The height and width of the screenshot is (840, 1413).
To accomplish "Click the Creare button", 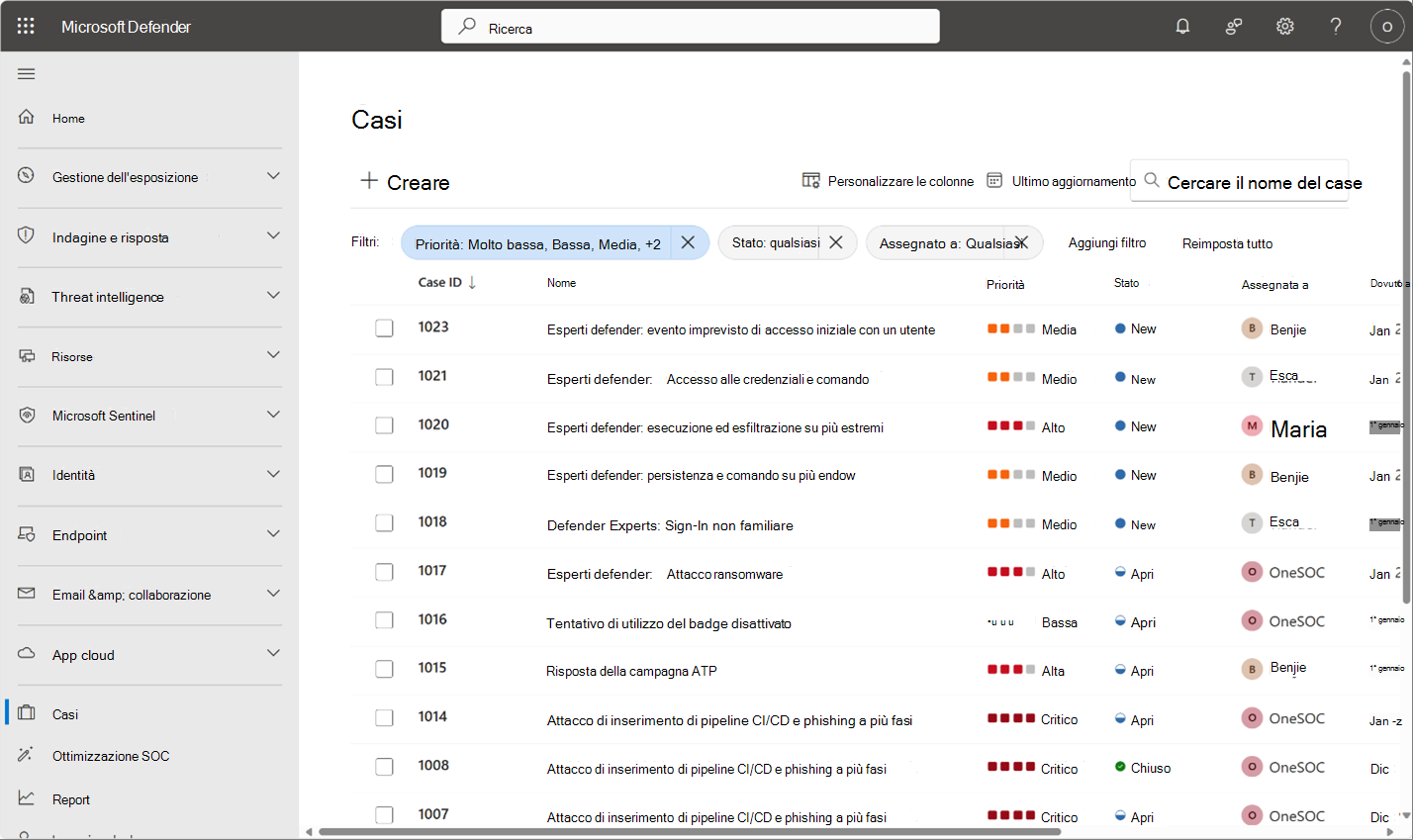I will tap(404, 181).
